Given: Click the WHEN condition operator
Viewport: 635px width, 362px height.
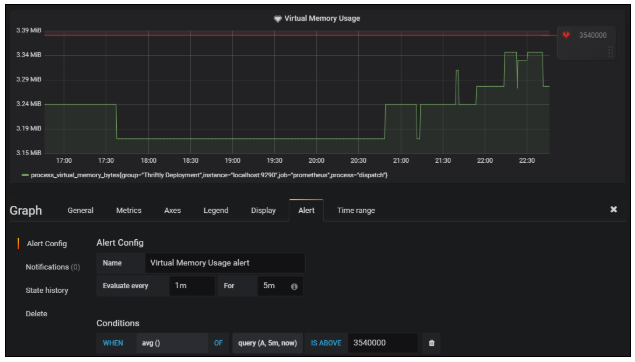Looking at the screenshot, I should (x=113, y=343).
